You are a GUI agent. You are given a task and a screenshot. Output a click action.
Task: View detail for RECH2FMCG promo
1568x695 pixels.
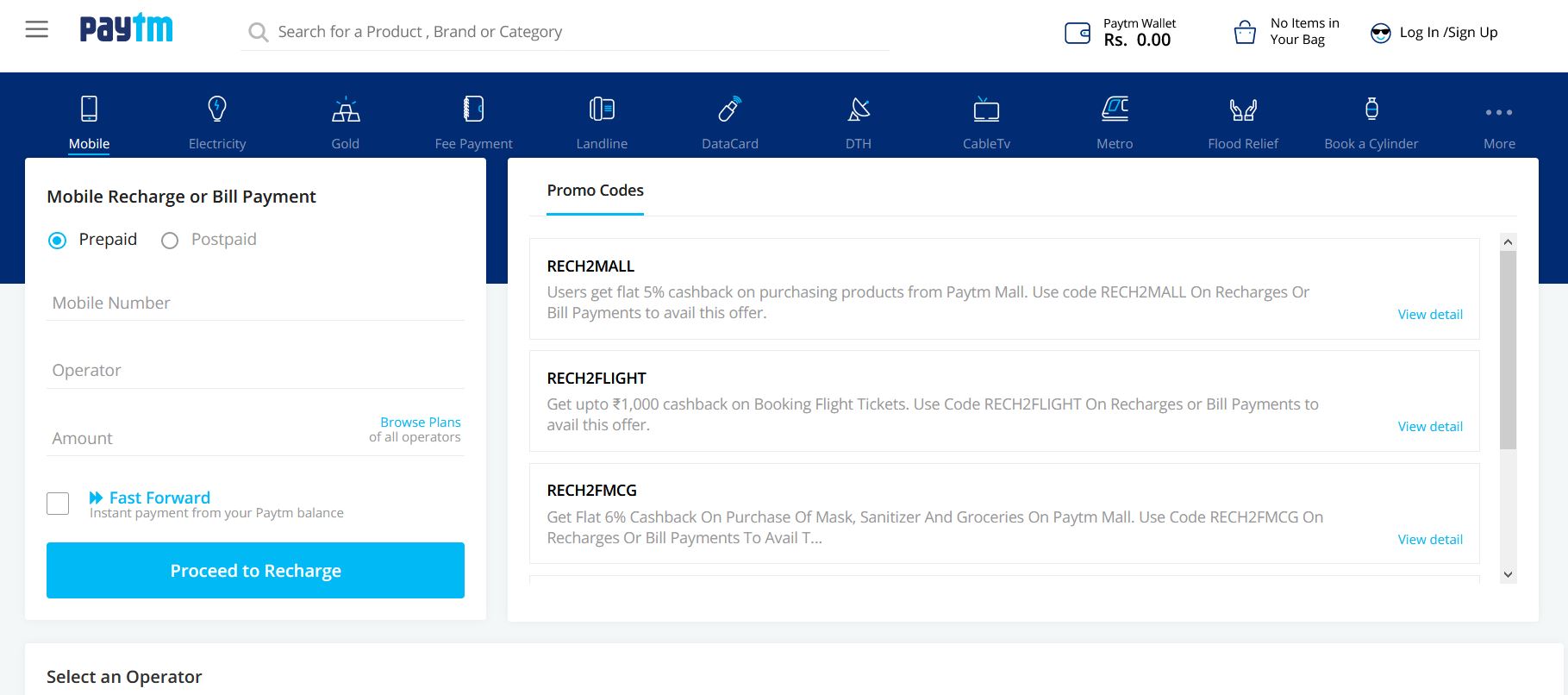[x=1430, y=540]
